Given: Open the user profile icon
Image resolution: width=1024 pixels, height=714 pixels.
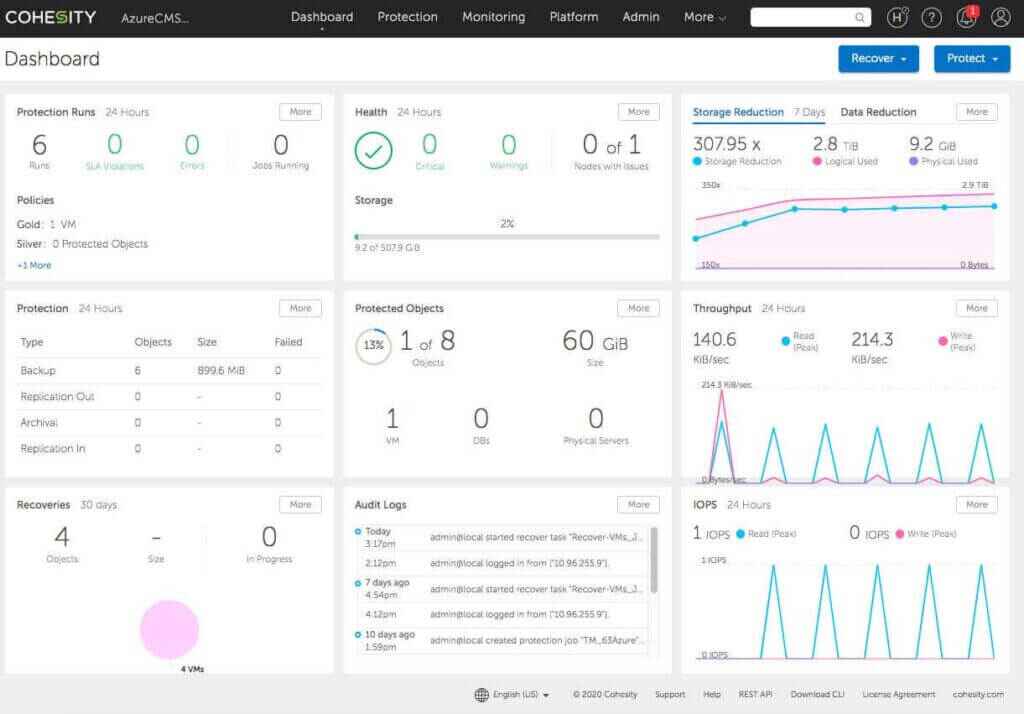Looking at the screenshot, I should (x=1000, y=17).
